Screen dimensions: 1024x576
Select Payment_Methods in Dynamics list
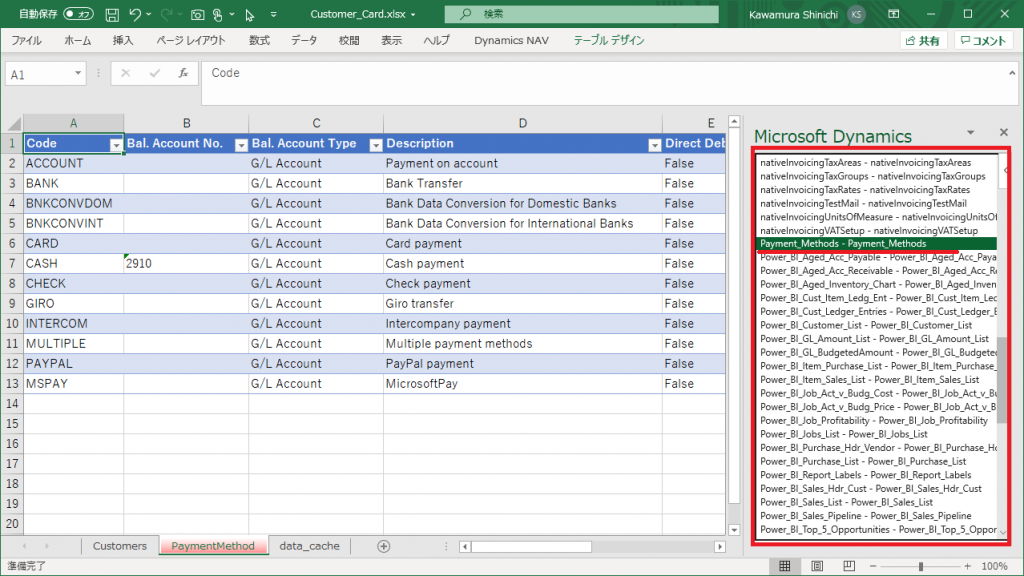(877, 244)
